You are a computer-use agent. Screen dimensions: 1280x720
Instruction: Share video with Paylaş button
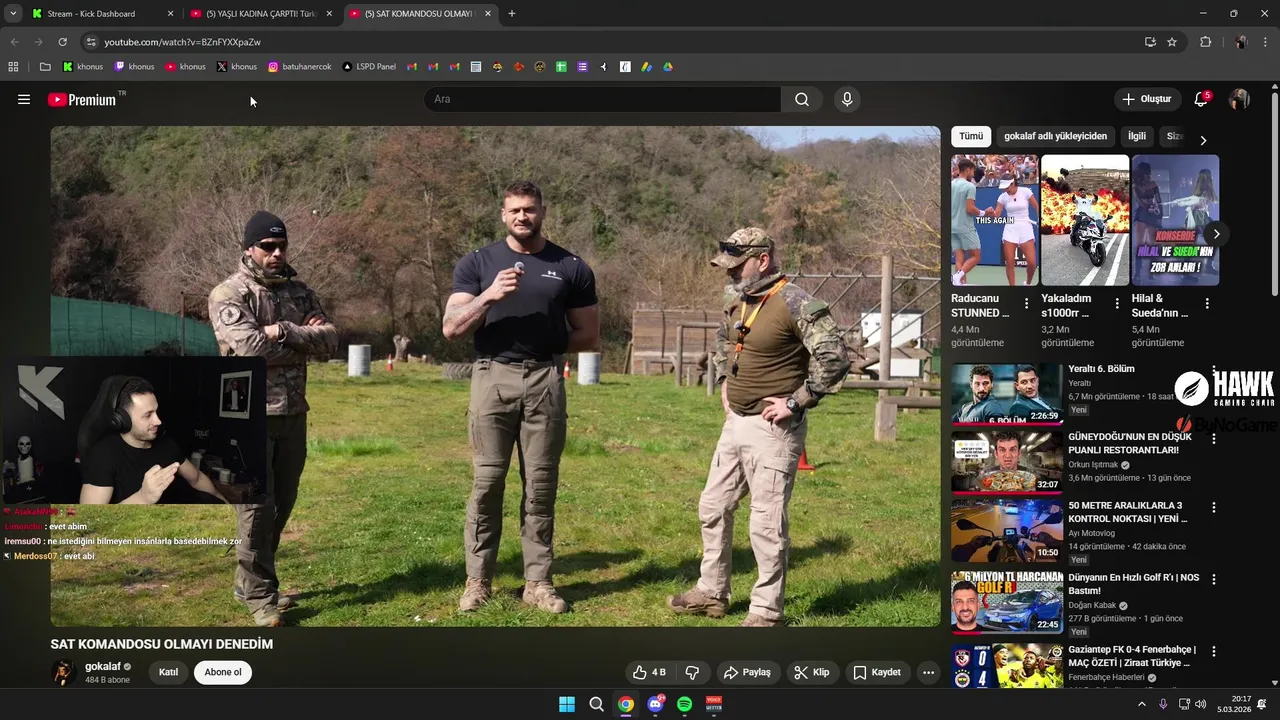coord(747,672)
